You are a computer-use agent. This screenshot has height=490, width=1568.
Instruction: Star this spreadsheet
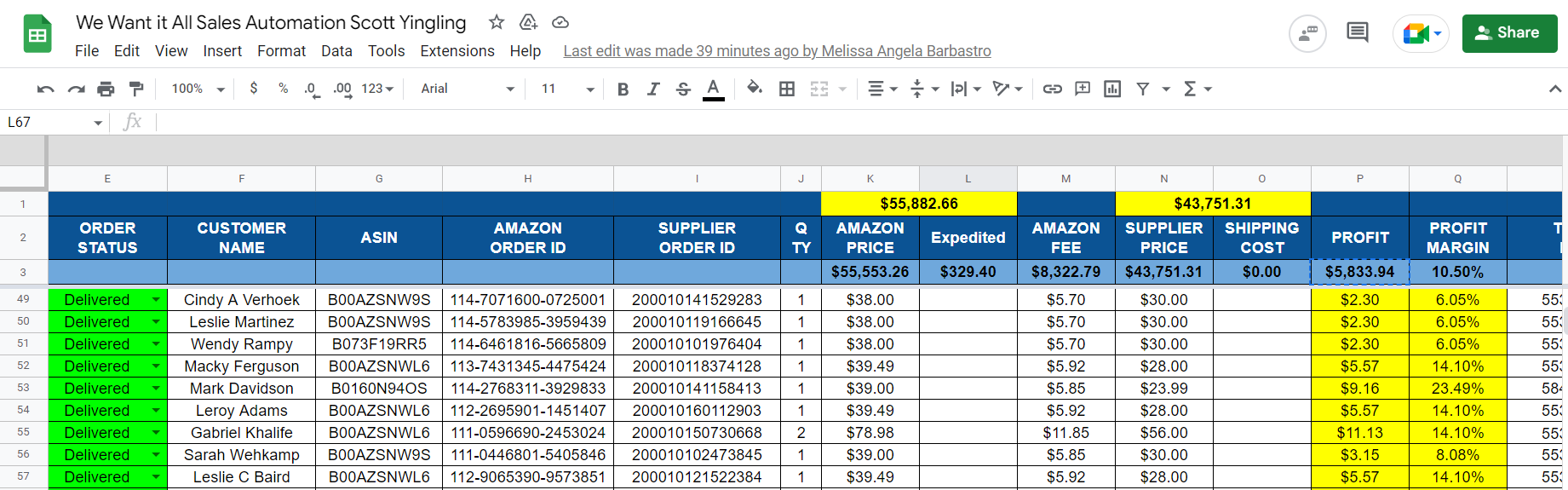[497, 22]
